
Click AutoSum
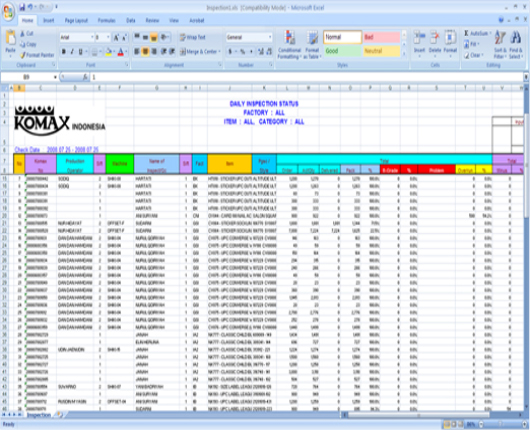[477, 33]
